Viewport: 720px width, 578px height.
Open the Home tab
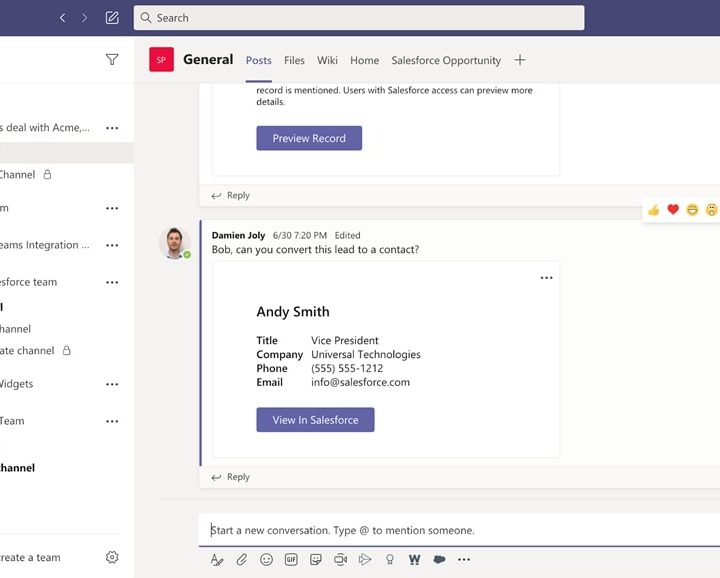(x=365, y=61)
